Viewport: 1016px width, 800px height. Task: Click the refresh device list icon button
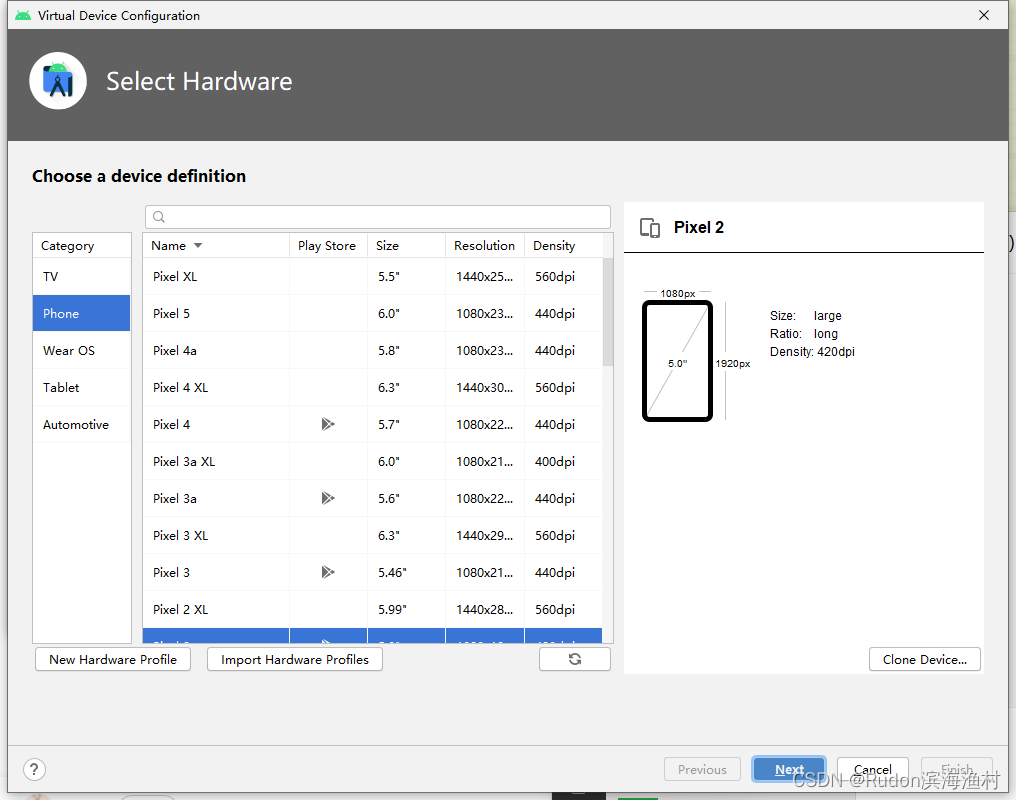[x=575, y=659]
